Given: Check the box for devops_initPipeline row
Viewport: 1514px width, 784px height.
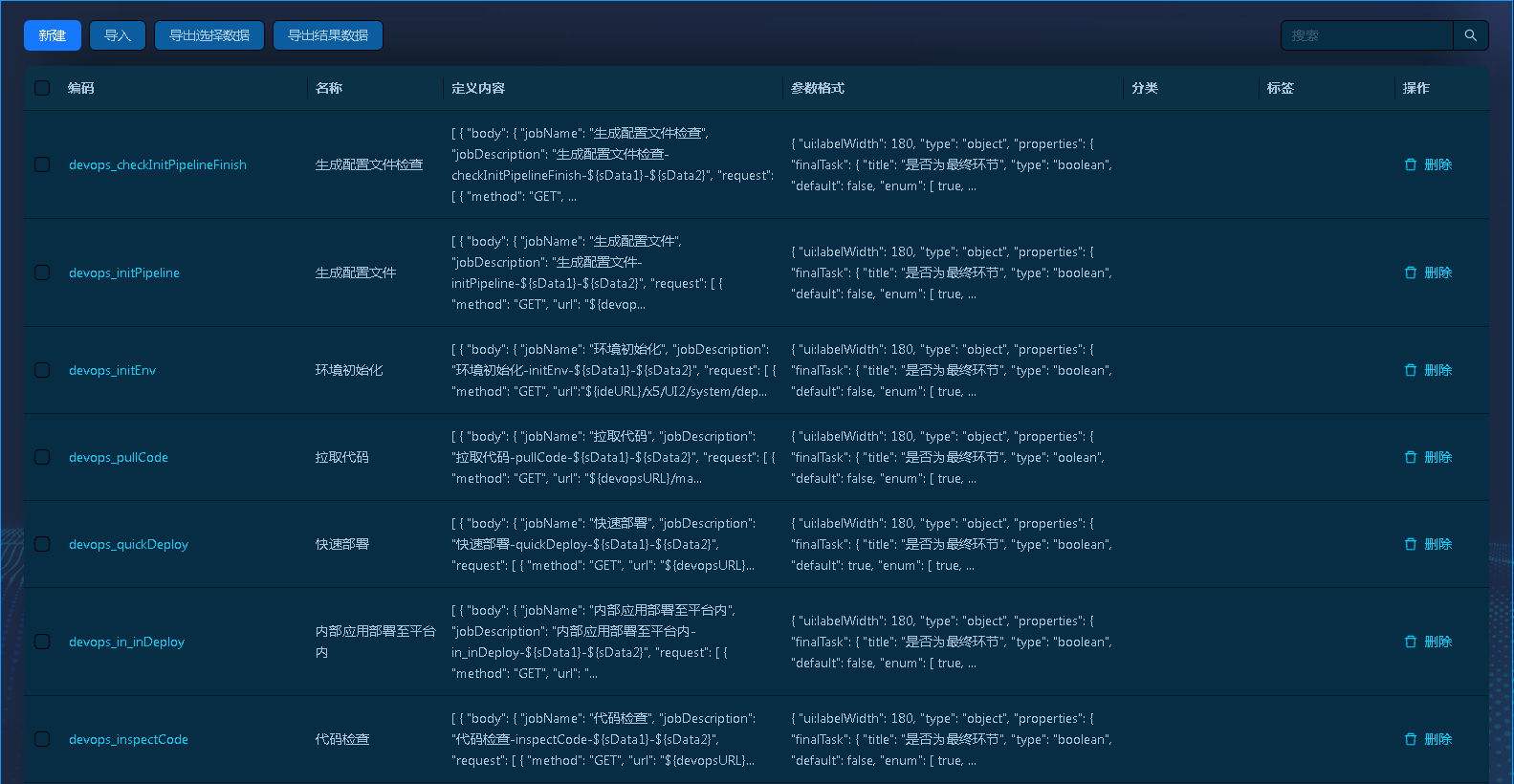Looking at the screenshot, I should pos(42,272).
